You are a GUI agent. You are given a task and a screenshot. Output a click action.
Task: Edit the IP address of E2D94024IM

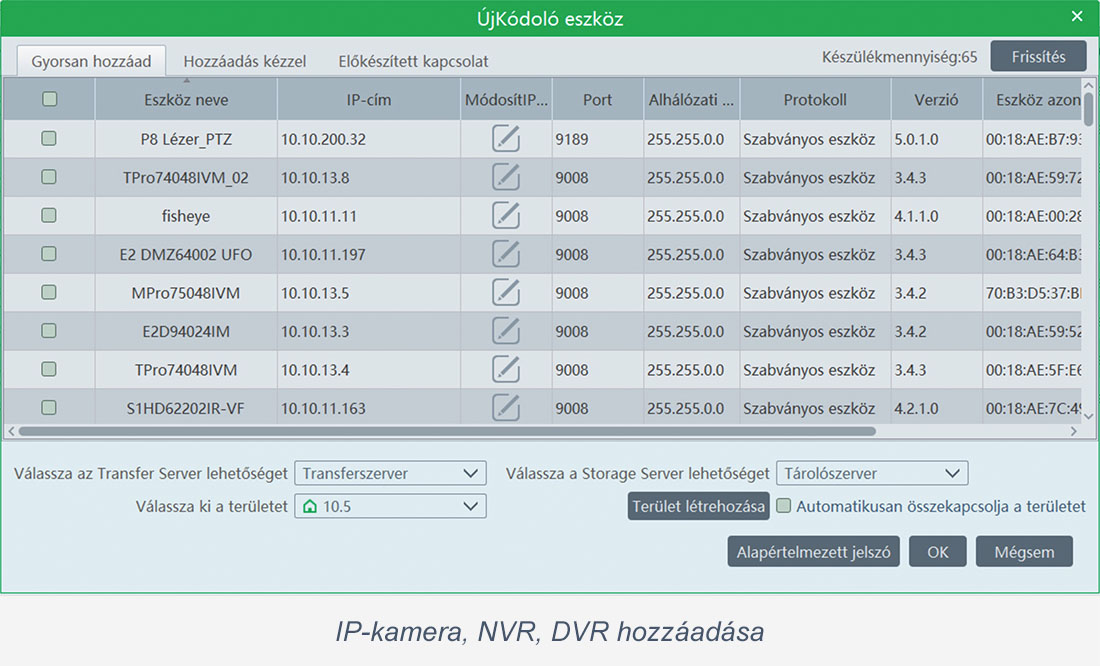506,331
